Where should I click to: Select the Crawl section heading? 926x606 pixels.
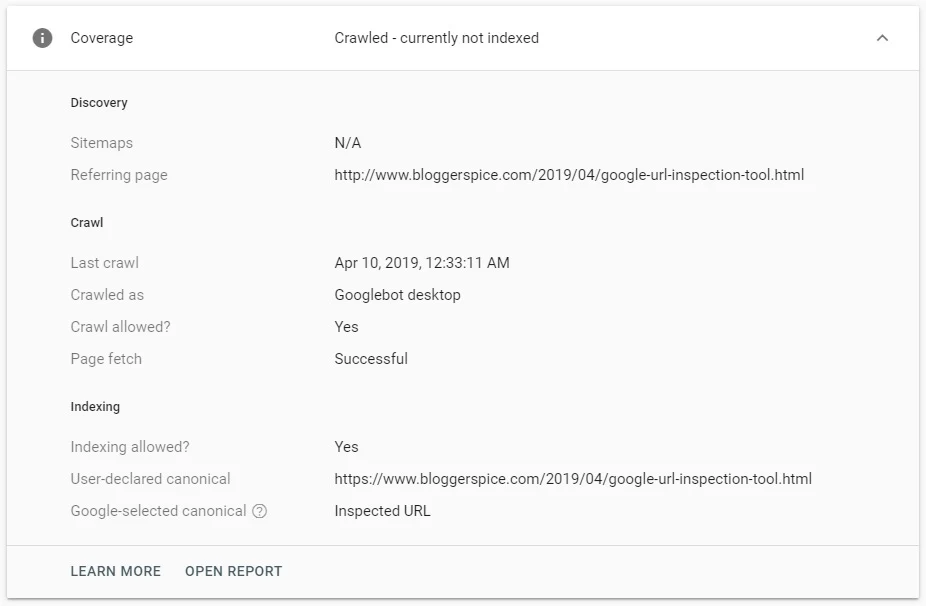click(87, 223)
